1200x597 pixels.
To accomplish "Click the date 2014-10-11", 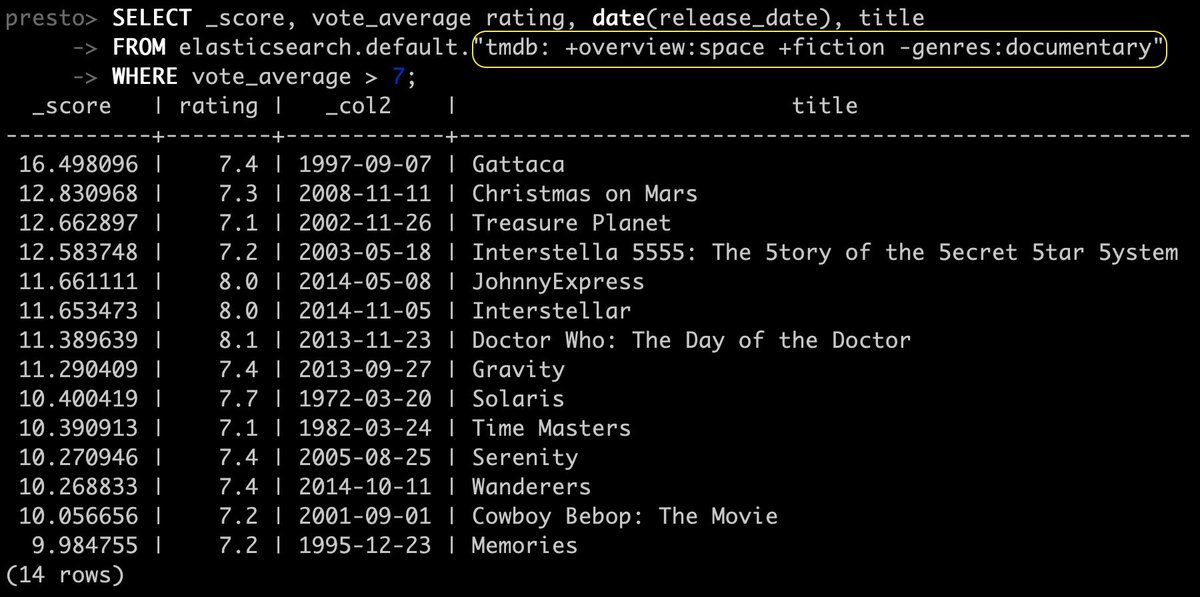I will [x=365, y=487].
